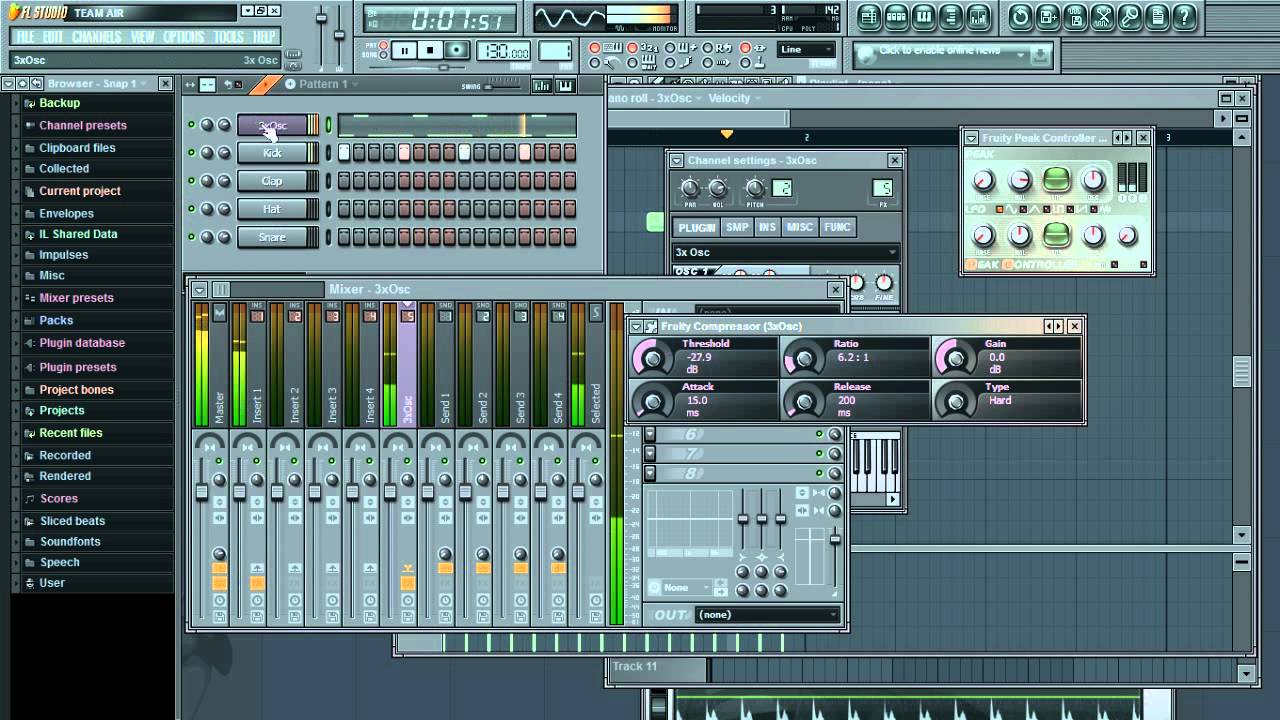This screenshot has width=1280, height=720.
Task: Open the keyboard editor in the Step Sequencer
Action: [x=565, y=85]
